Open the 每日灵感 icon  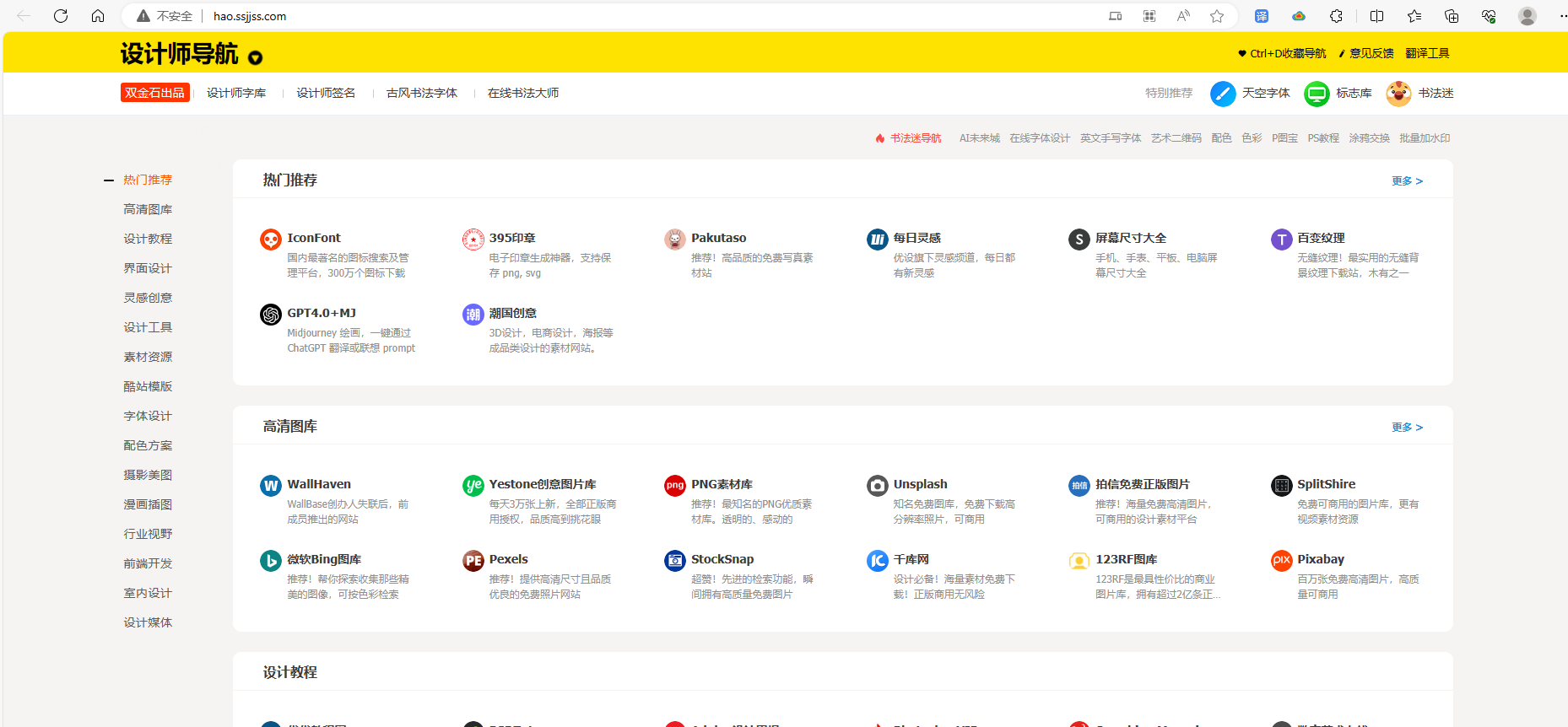coord(877,240)
